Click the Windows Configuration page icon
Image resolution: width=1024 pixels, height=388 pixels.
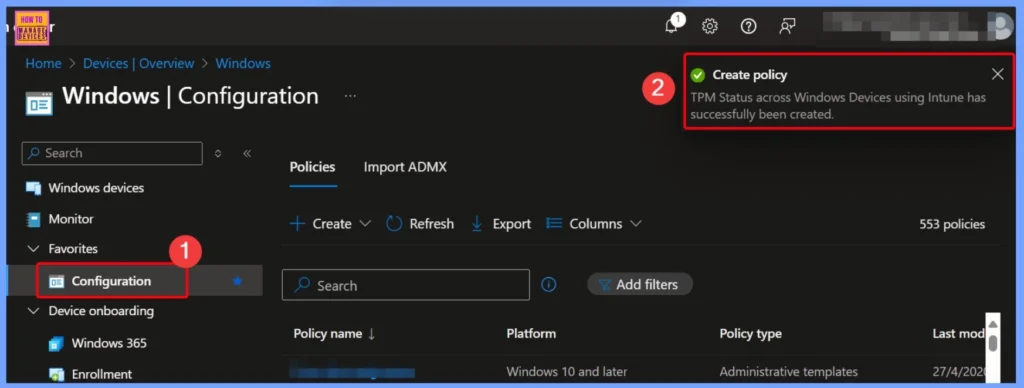39,103
